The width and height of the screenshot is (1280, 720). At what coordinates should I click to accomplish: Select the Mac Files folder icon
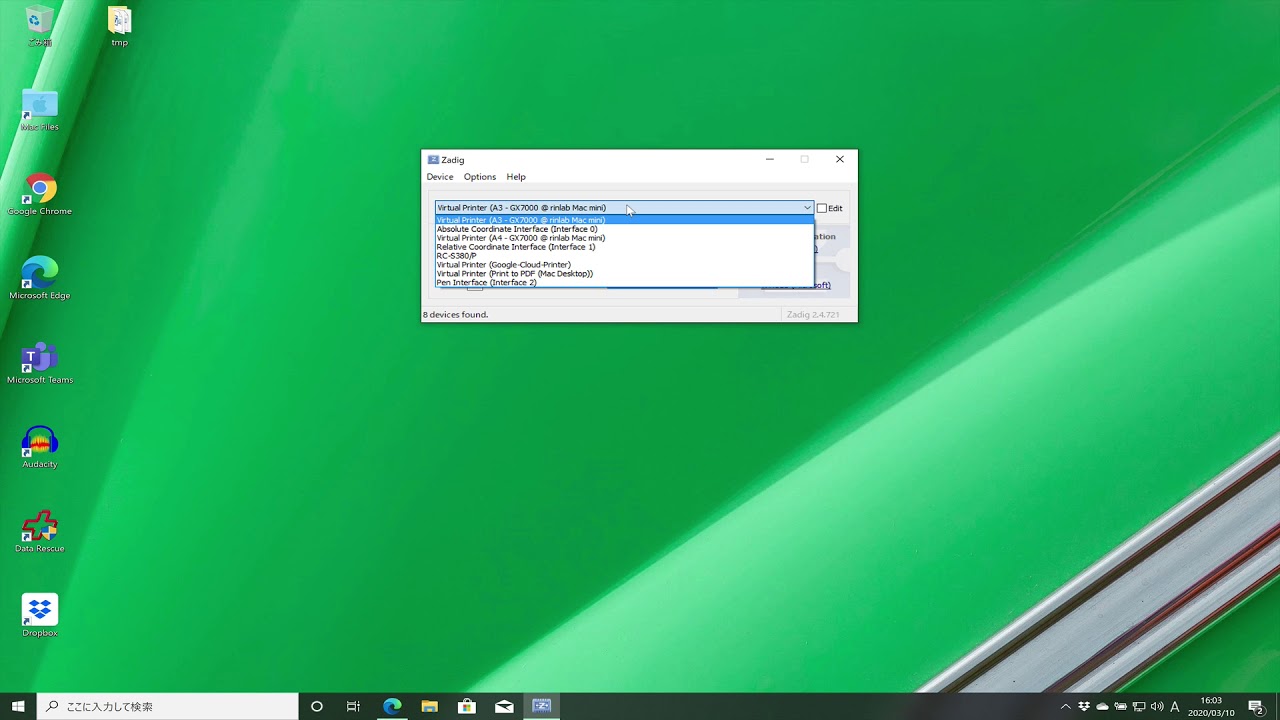pos(40,110)
